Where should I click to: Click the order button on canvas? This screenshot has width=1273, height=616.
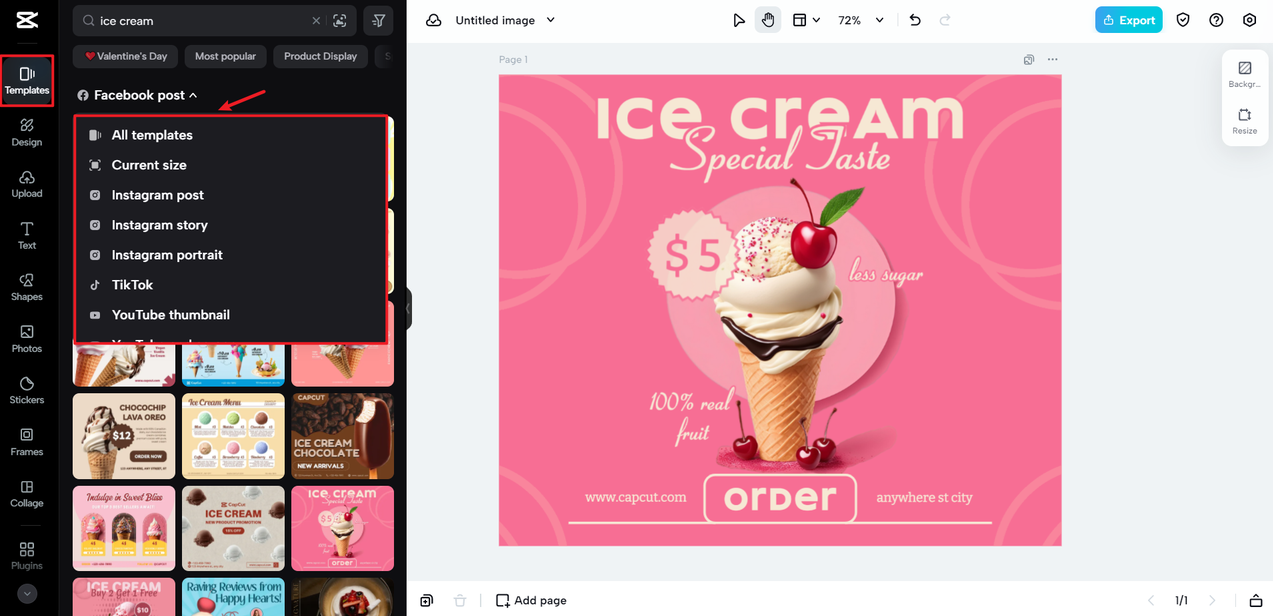pos(780,498)
